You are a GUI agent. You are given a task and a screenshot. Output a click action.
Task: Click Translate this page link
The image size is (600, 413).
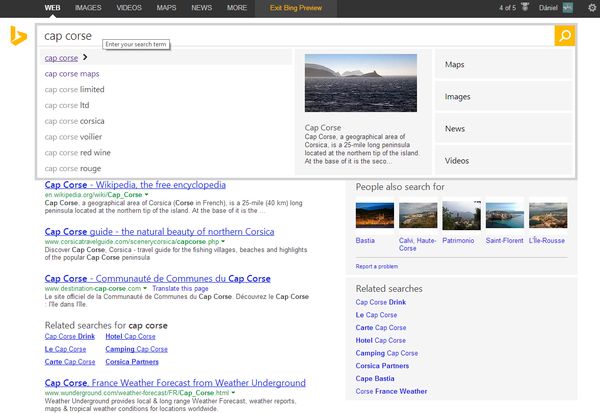pyautogui.click(x=180, y=288)
